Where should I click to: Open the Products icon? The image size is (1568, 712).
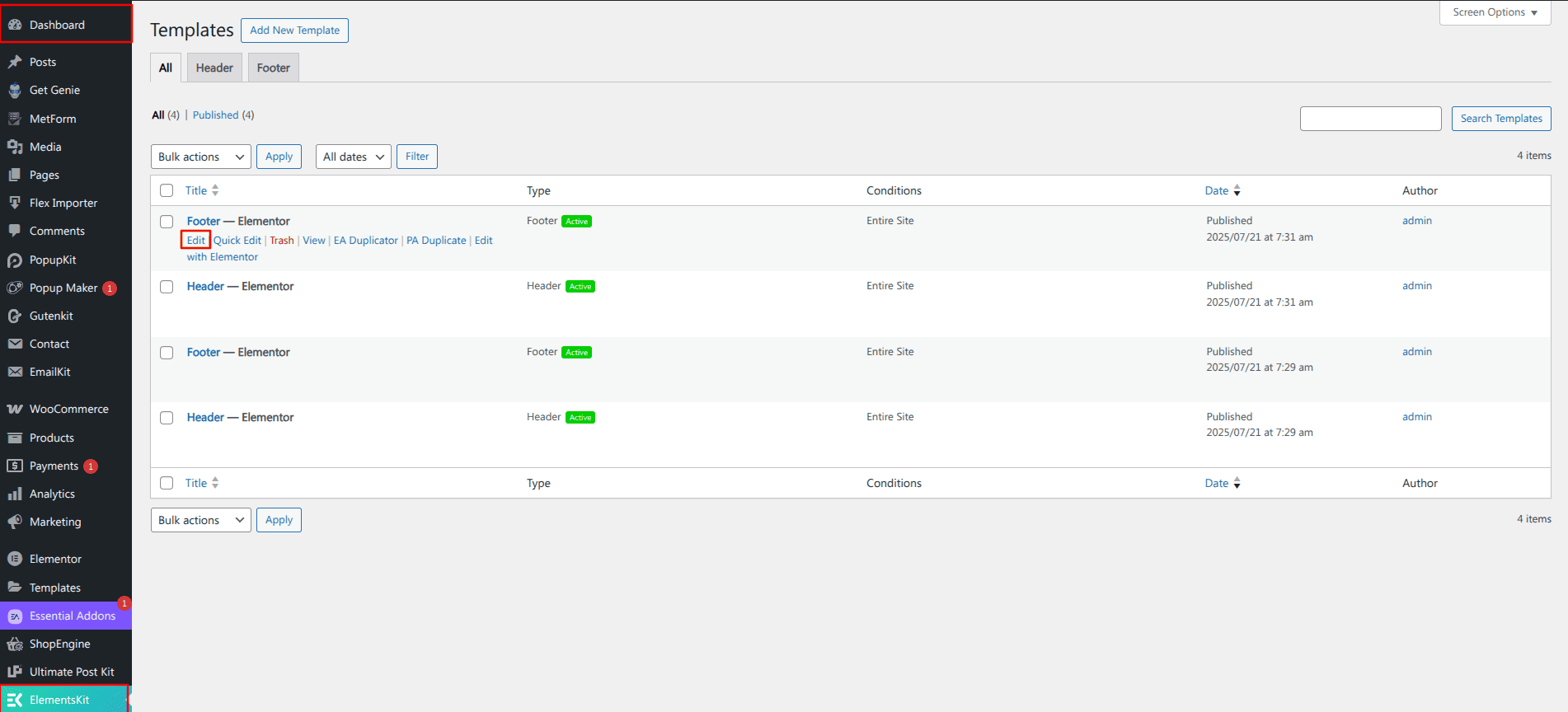click(x=15, y=438)
